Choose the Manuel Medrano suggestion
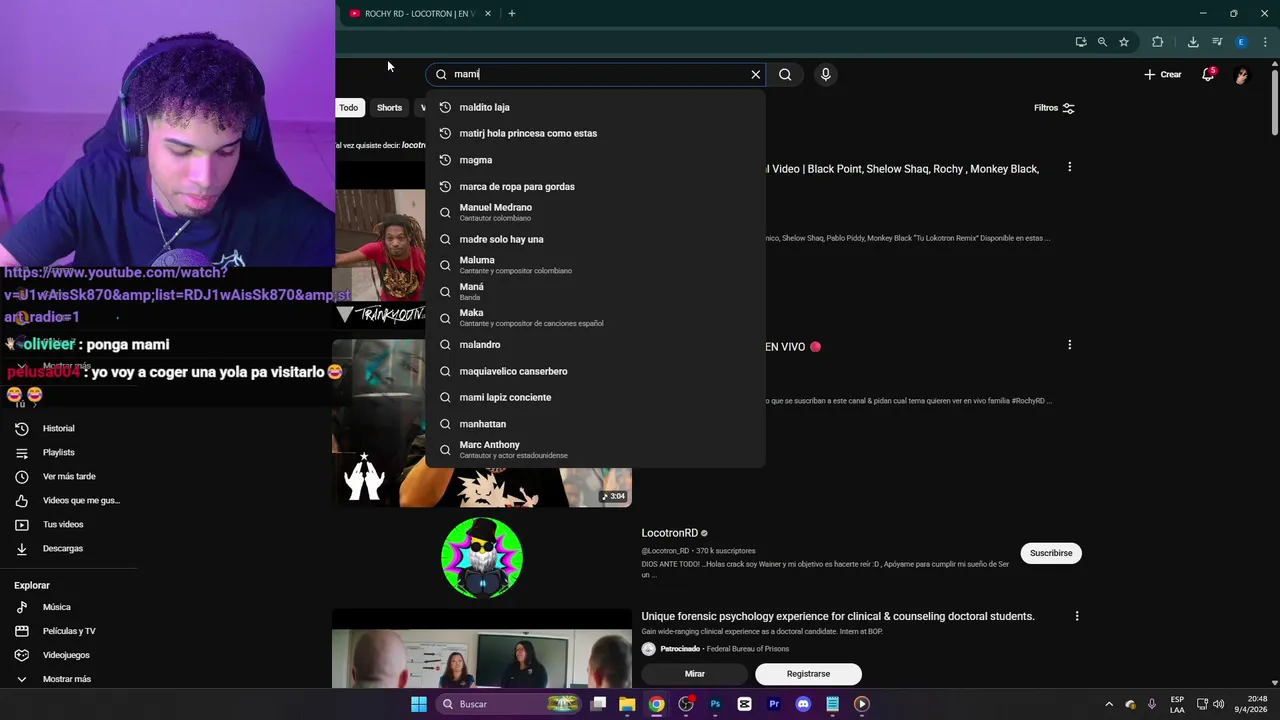This screenshot has width=1280, height=720. (595, 212)
